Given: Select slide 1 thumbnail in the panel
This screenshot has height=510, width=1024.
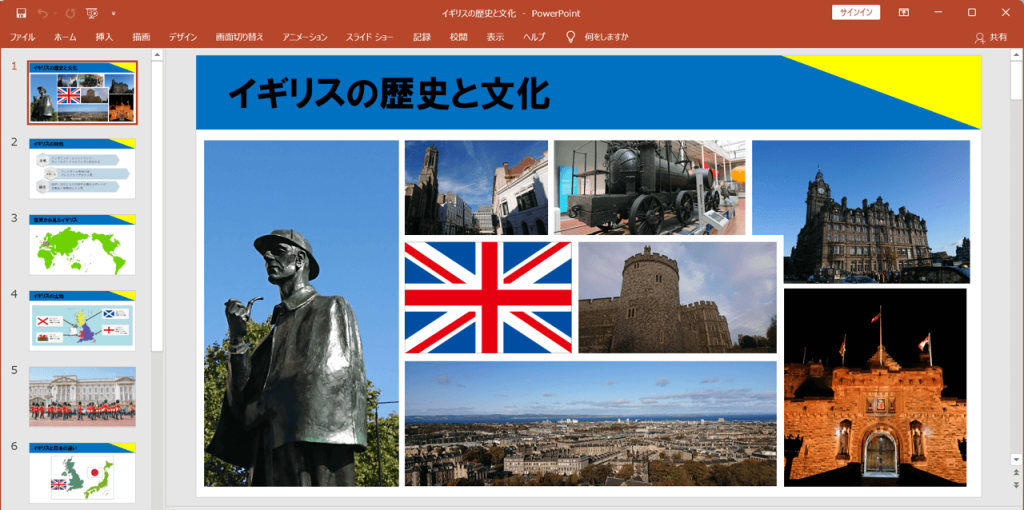Looking at the screenshot, I should click(82, 92).
